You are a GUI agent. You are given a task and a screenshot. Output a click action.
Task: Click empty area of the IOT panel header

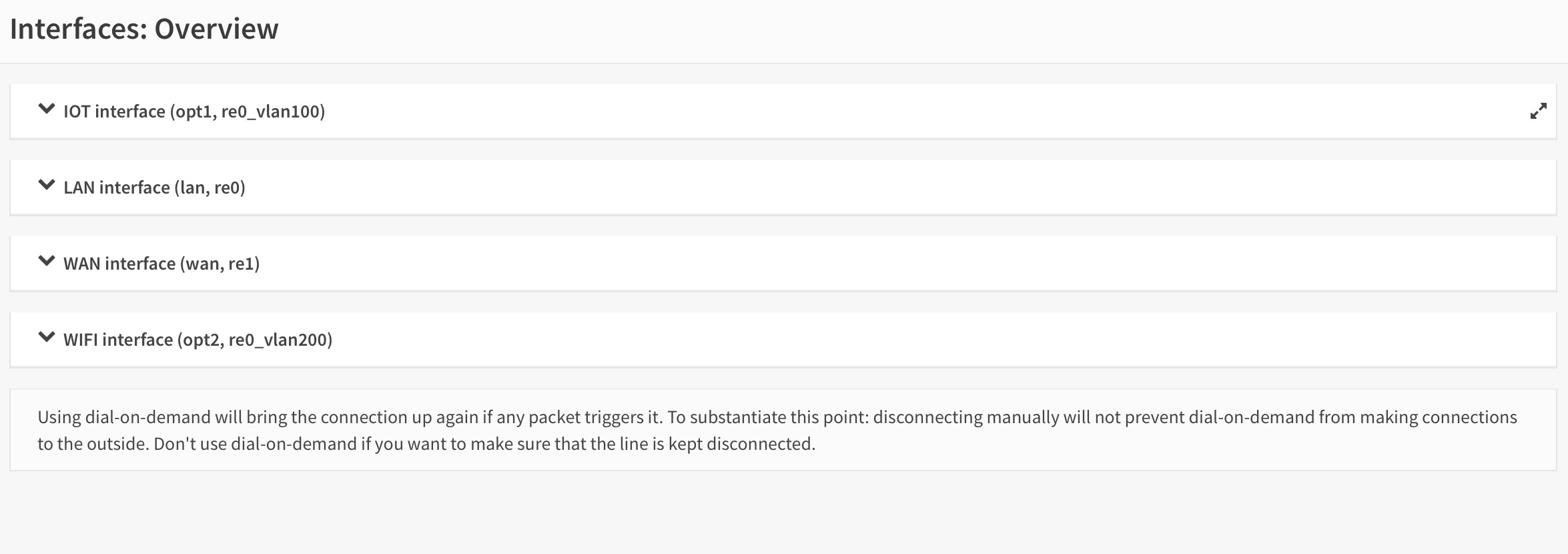(x=867, y=111)
